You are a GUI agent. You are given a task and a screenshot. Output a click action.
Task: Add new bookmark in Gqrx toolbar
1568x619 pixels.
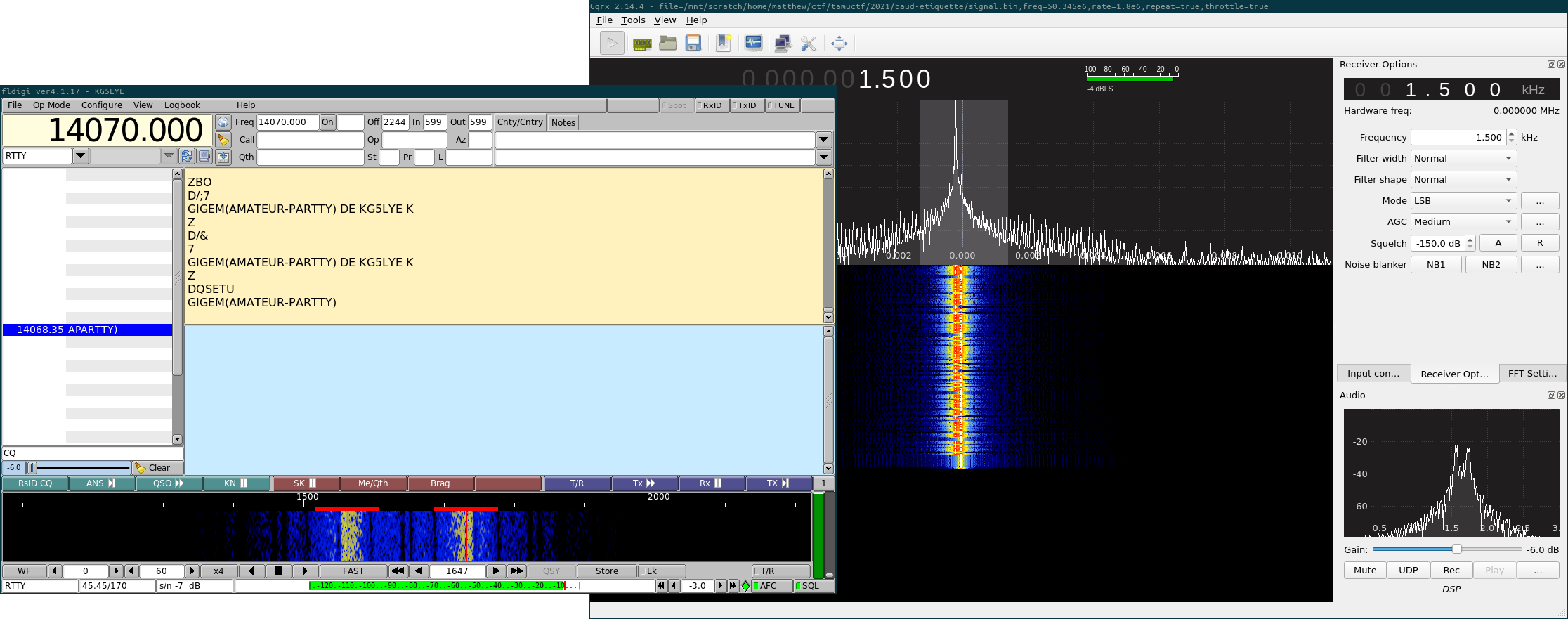point(724,44)
